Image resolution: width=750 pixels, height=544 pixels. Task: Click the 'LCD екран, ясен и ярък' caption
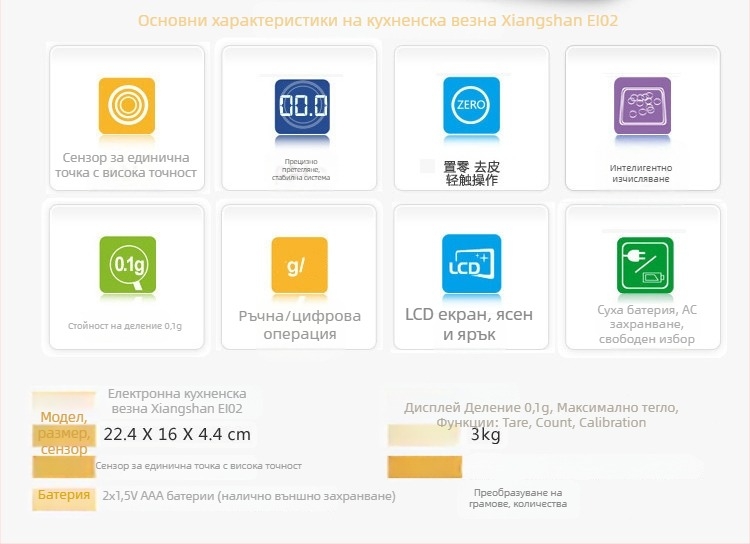tap(469, 324)
